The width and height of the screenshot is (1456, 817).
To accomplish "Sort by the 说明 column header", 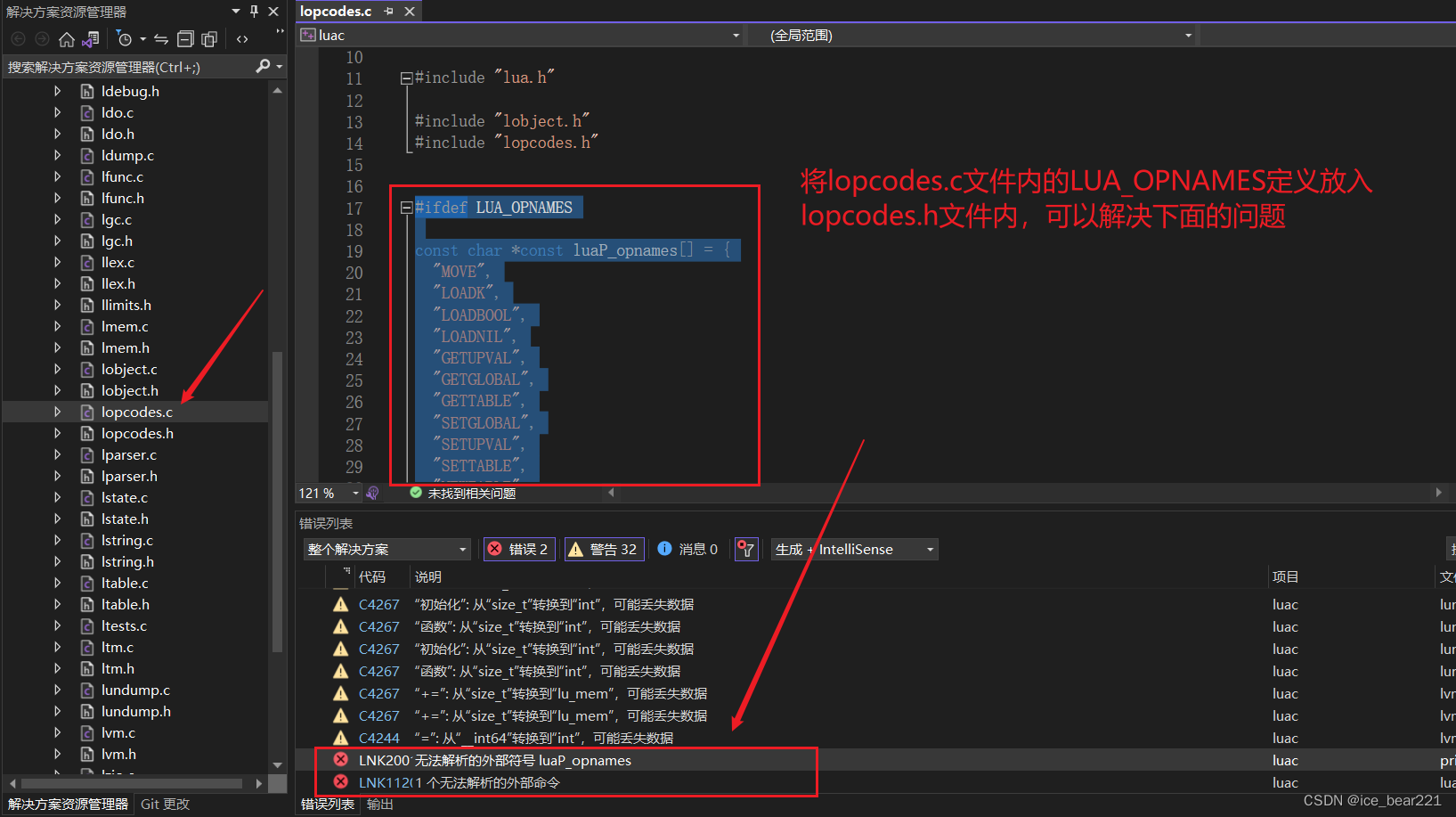I will click(x=428, y=577).
